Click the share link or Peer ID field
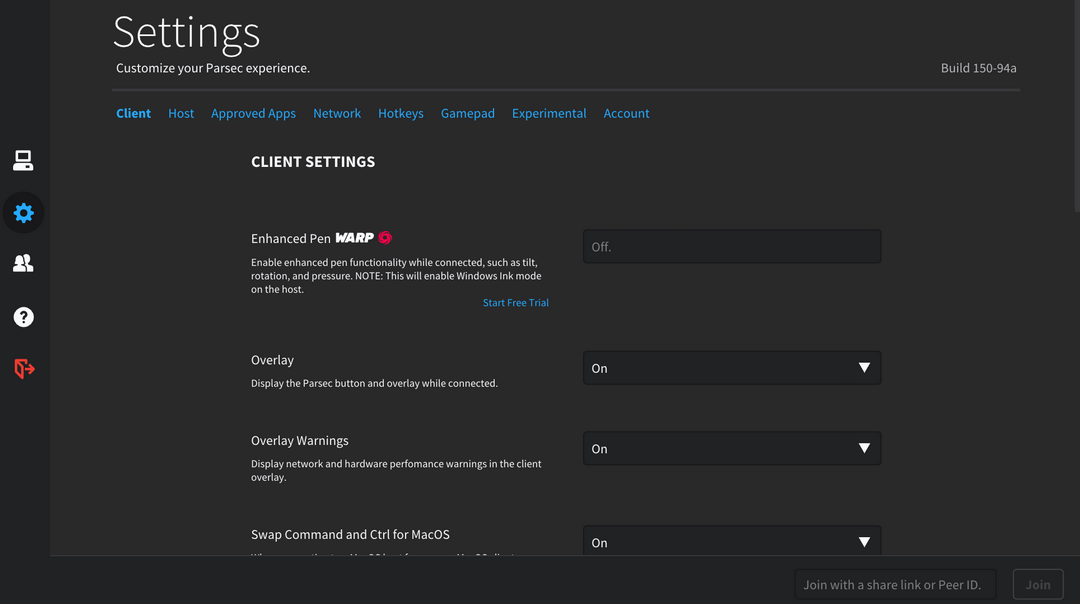Screen dimensions: 1080x604 click(895, 585)
